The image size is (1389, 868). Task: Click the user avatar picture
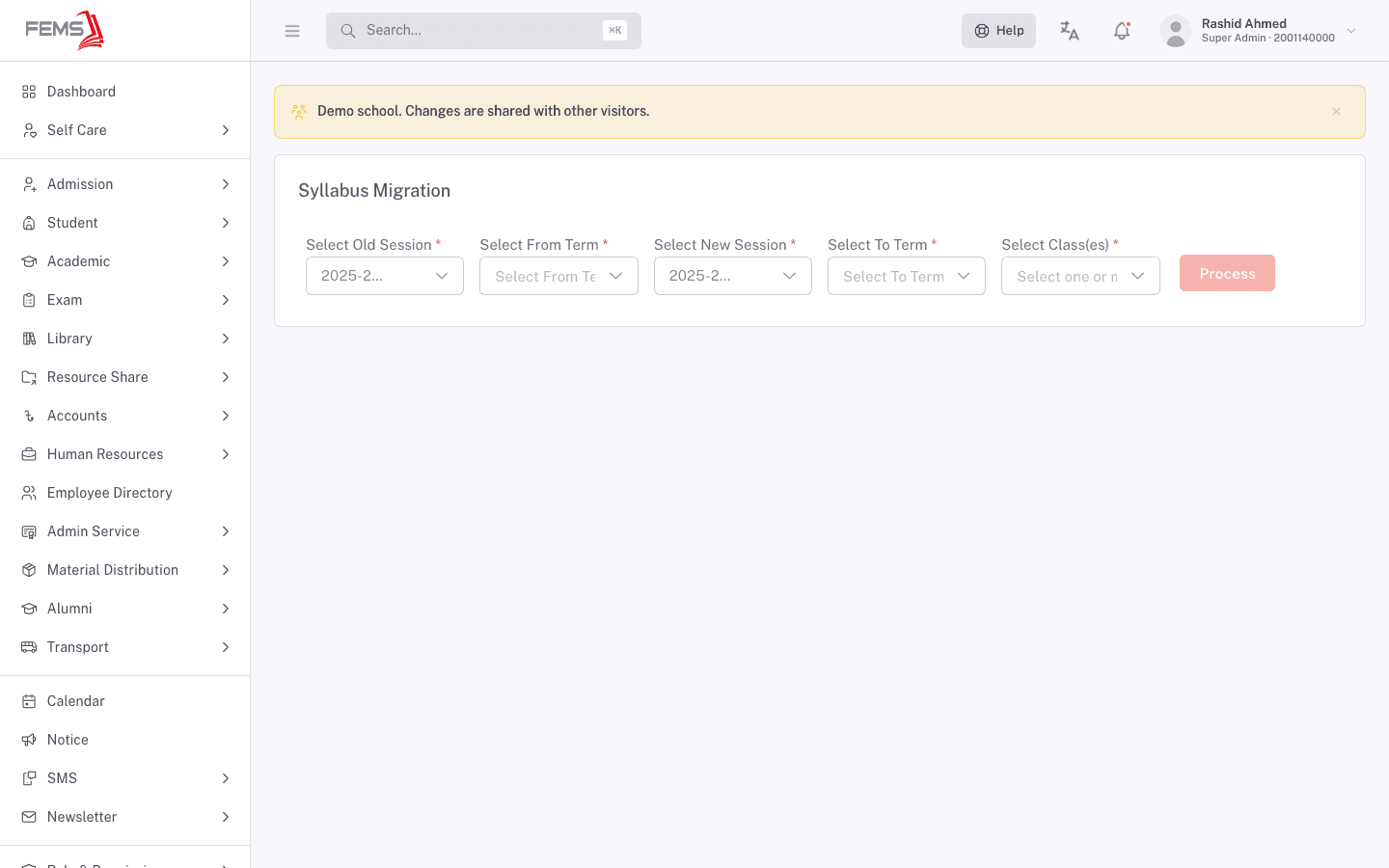1176,31
